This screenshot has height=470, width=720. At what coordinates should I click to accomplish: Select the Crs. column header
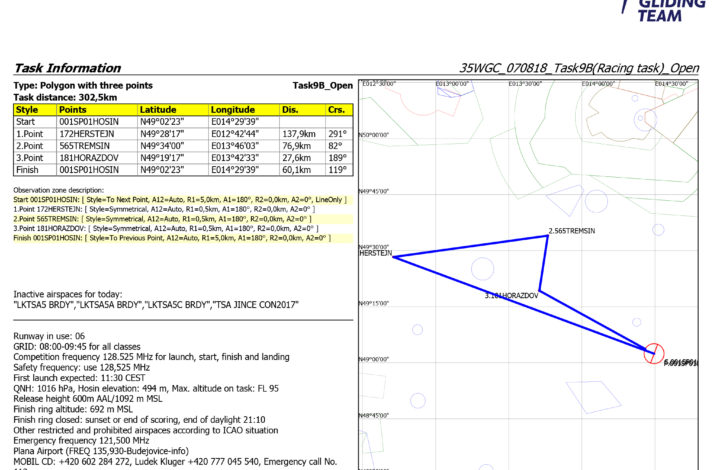pyautogui.click(x=337, y=108)
